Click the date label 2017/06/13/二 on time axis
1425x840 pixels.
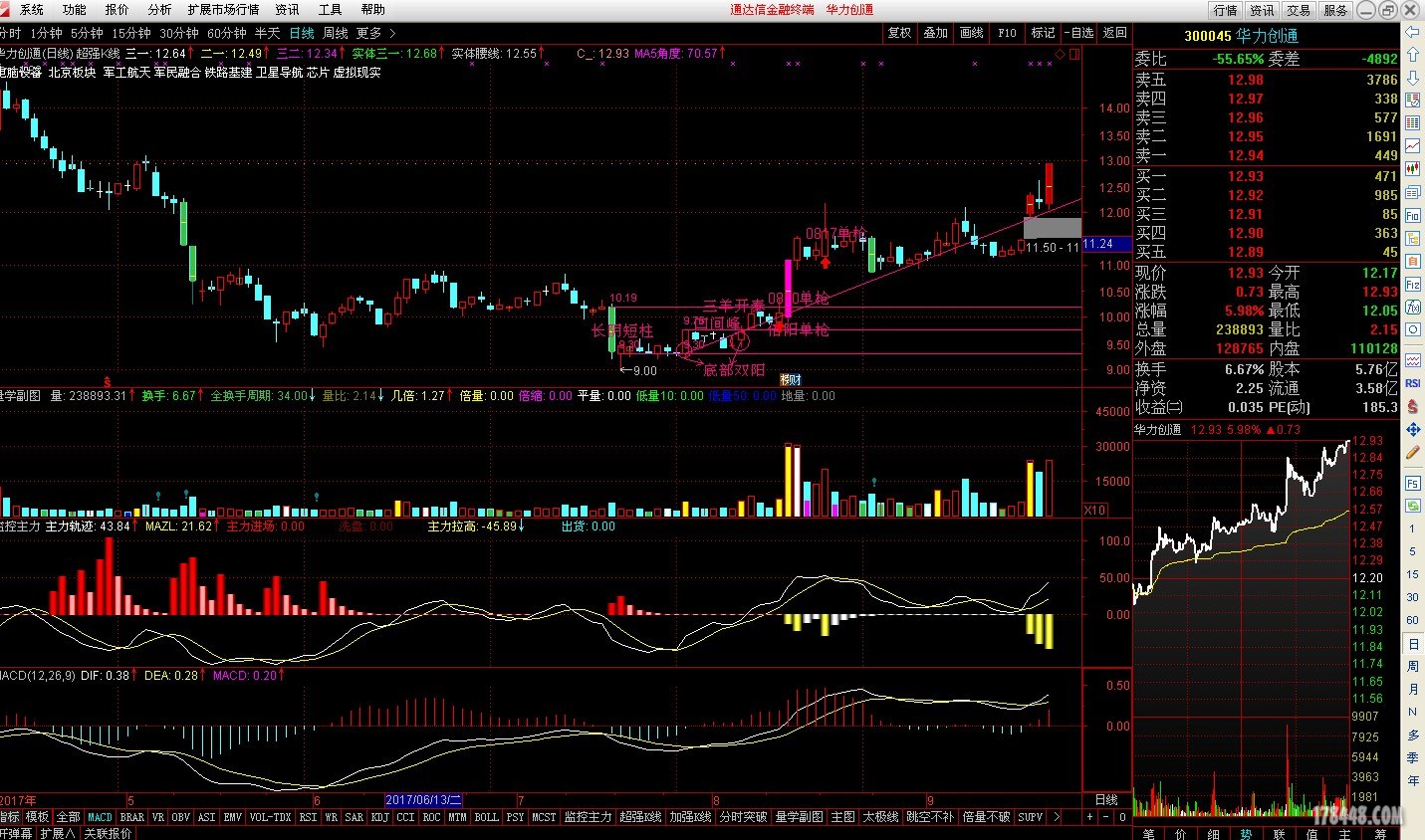tap(424, 800)
